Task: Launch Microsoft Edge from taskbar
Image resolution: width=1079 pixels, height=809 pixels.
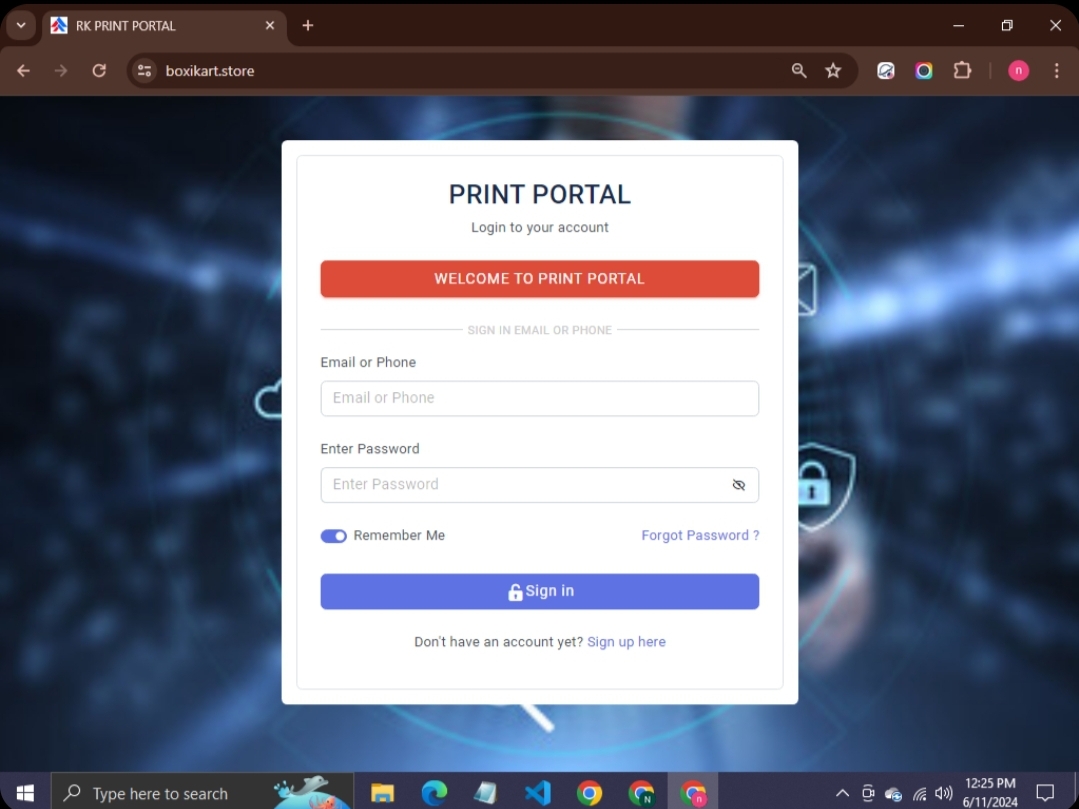Action: (434, 793)
